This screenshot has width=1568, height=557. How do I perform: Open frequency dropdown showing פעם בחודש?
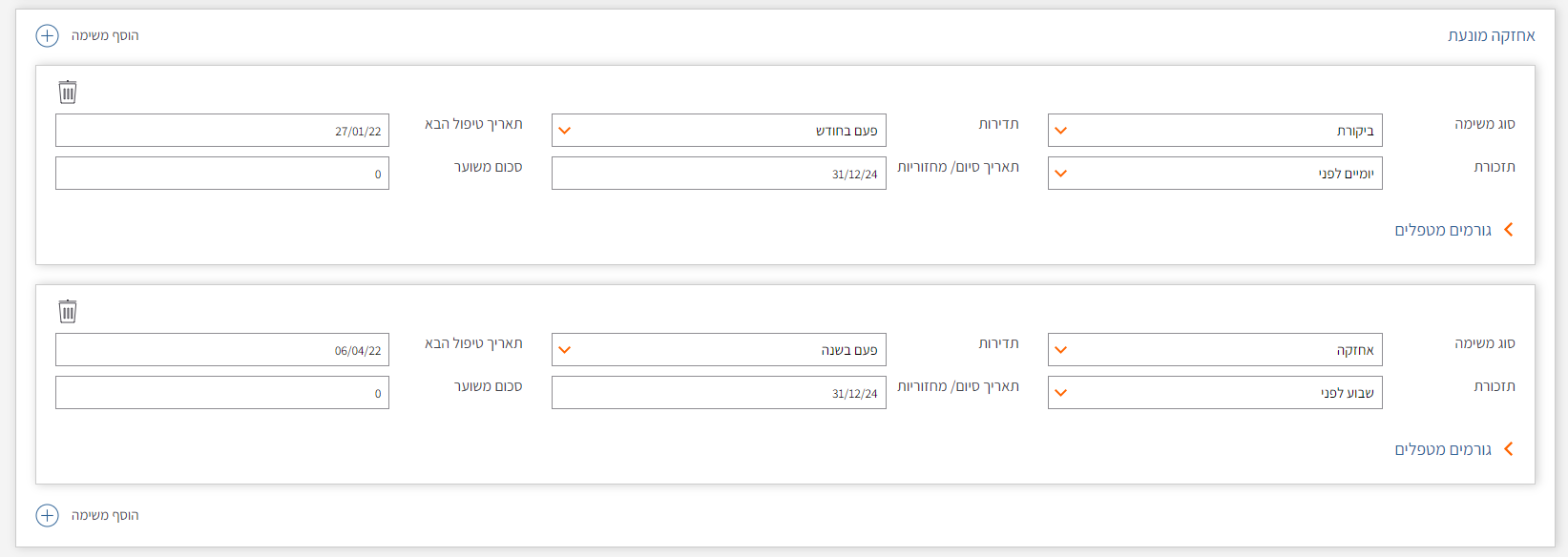[718, 131]
